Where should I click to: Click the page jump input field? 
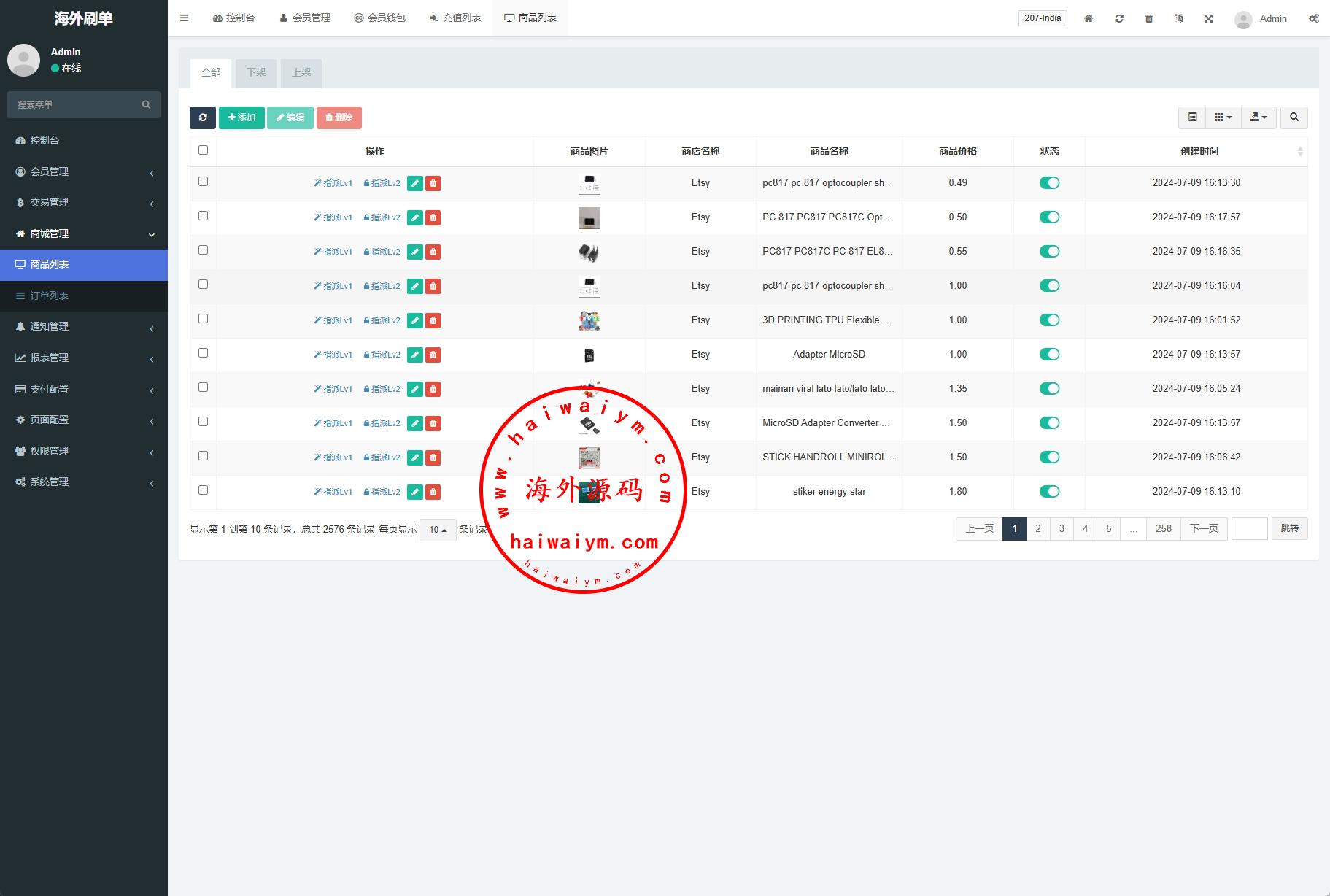pos(1249,529)
